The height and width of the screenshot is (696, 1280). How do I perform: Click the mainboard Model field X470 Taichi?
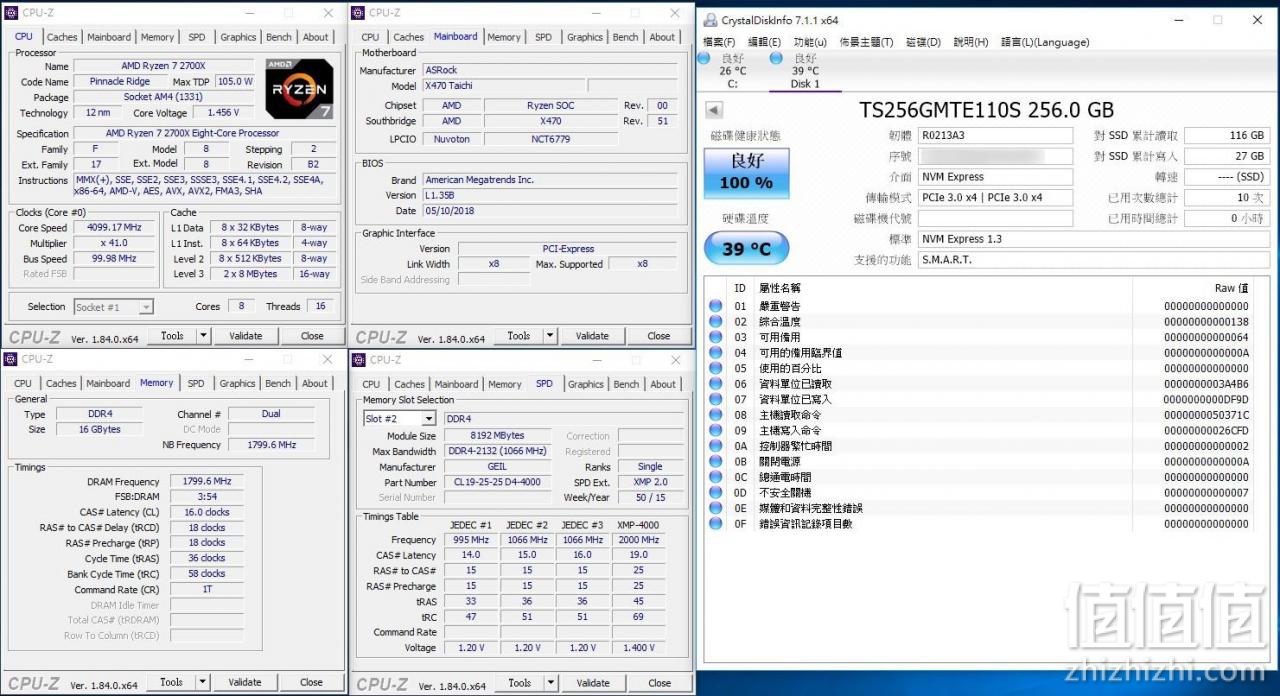(502, 86)
